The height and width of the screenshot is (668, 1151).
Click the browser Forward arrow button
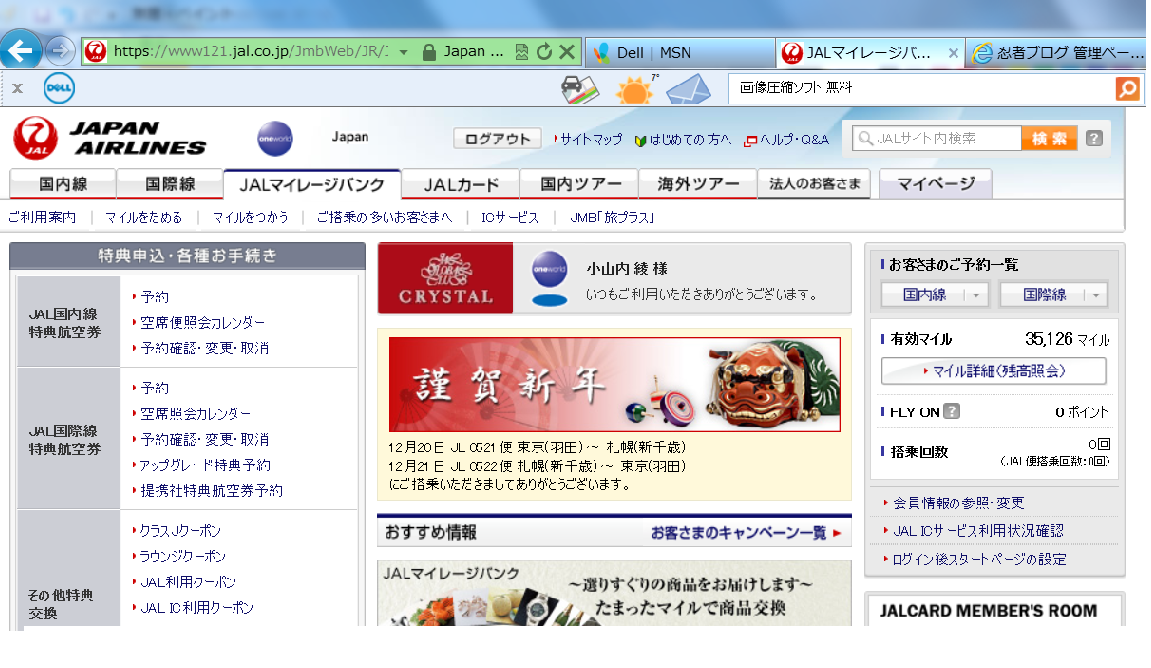pyautogui.click(x=59, y=51)
